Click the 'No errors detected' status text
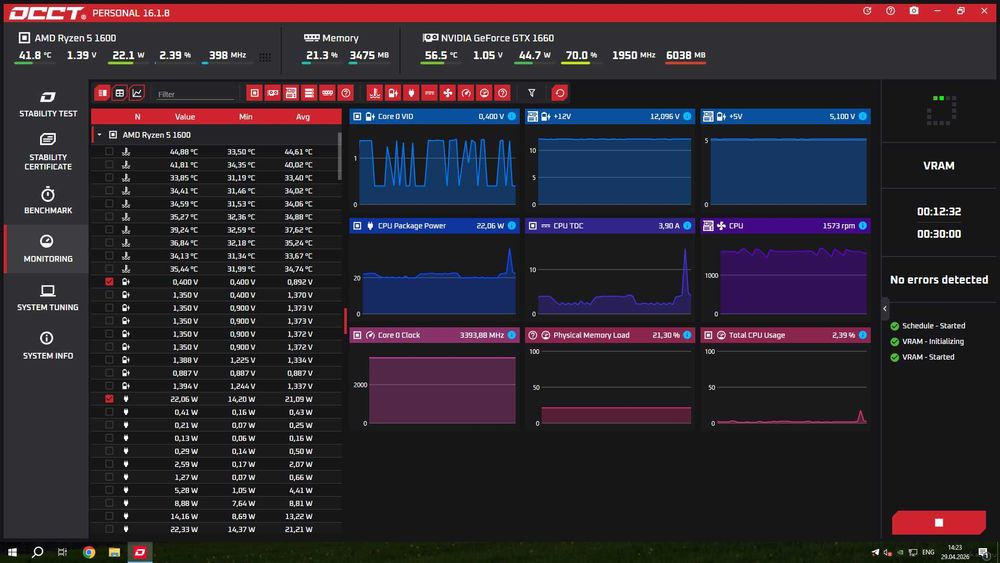The height and width of the screenshot is (563, 1000). [939, 279]
